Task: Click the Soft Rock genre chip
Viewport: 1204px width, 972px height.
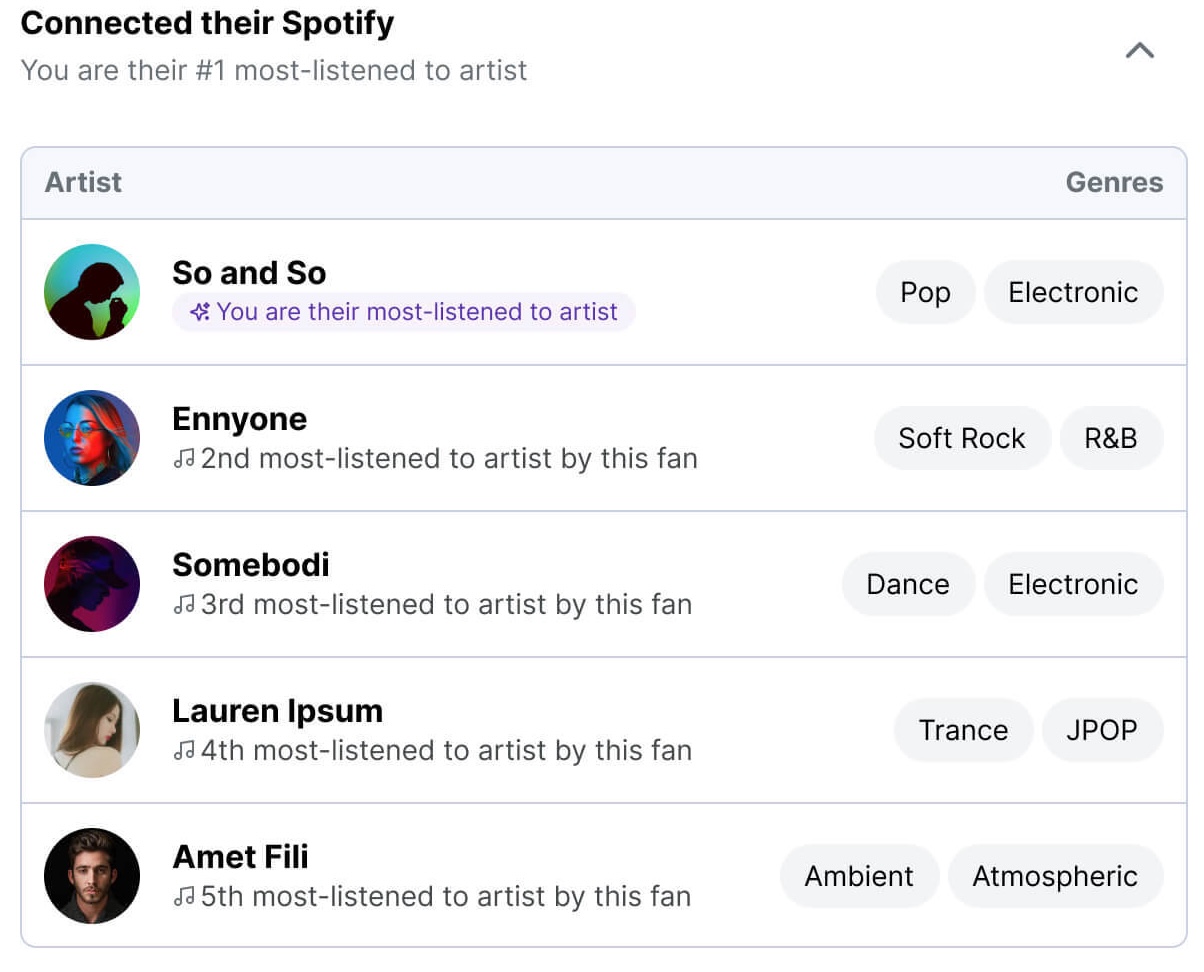Action: click(962, 438)
